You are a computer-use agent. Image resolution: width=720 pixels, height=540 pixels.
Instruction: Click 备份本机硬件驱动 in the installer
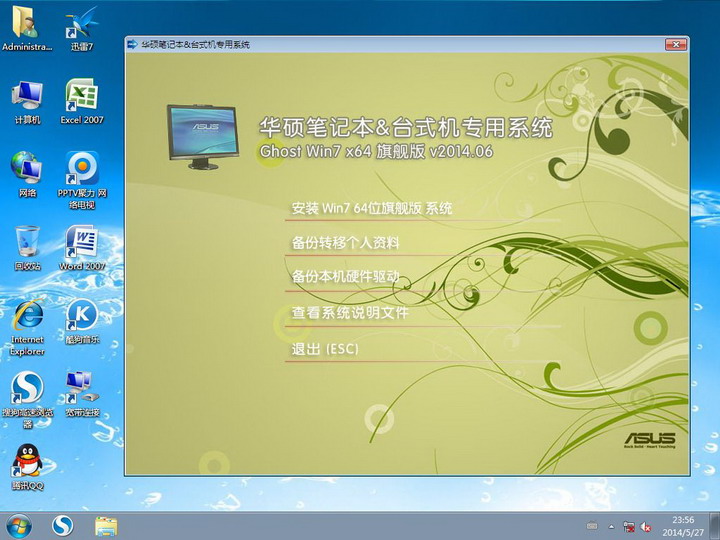[x=345, y=277]
